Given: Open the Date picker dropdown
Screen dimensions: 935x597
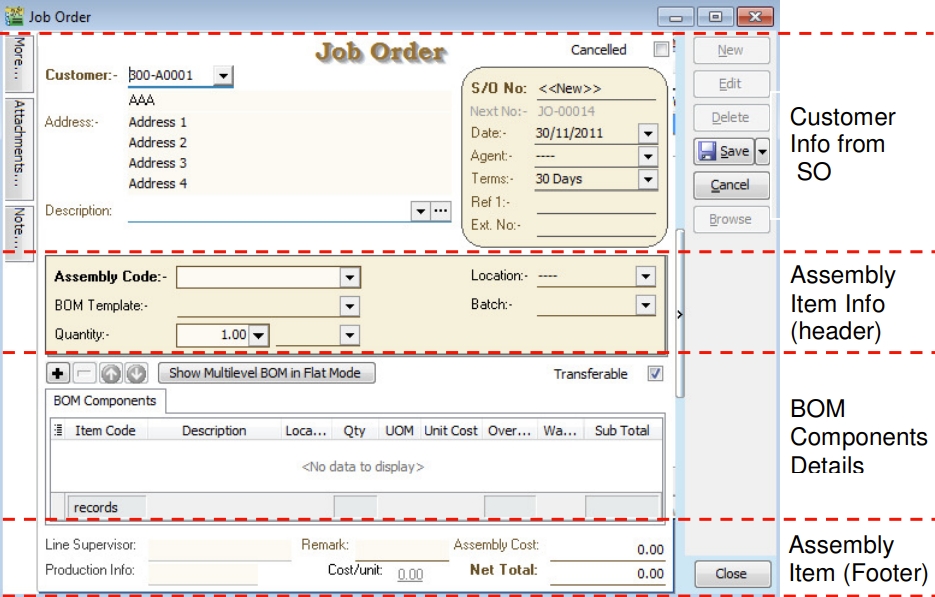Looking at the screenshot, I should (647, 133).
